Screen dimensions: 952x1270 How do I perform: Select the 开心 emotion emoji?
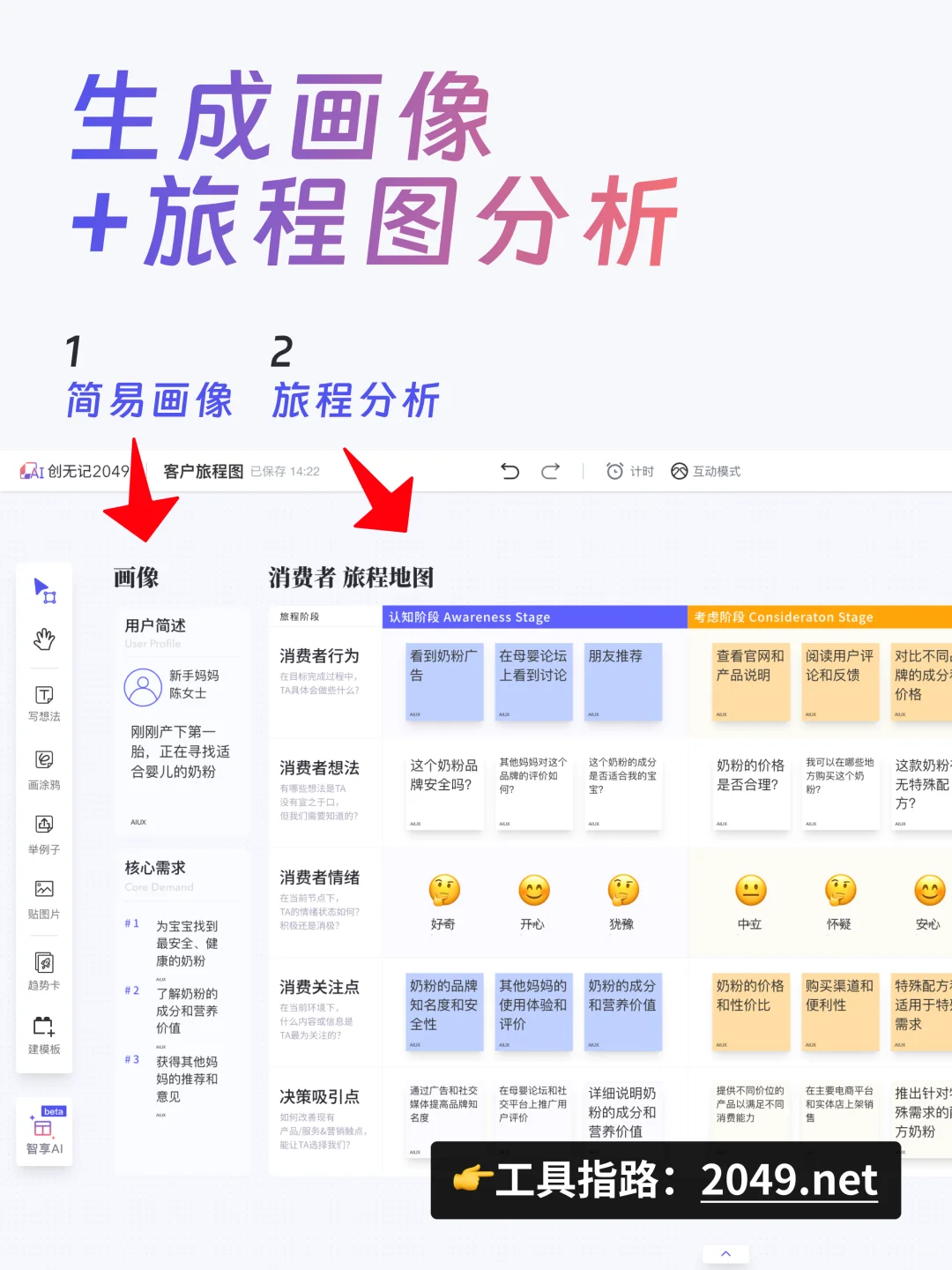coord(533,891)
